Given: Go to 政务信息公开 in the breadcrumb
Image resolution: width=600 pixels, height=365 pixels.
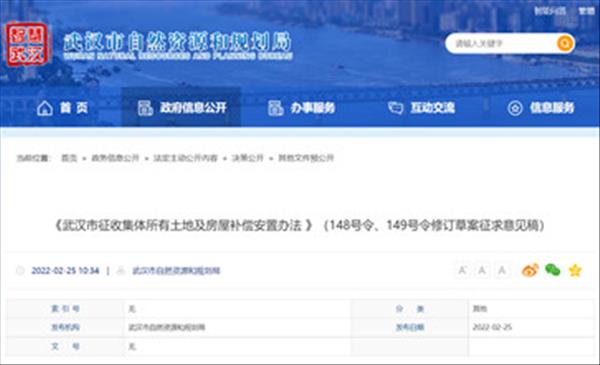Looking at the screenshot, I should click(x=115, y=158).
